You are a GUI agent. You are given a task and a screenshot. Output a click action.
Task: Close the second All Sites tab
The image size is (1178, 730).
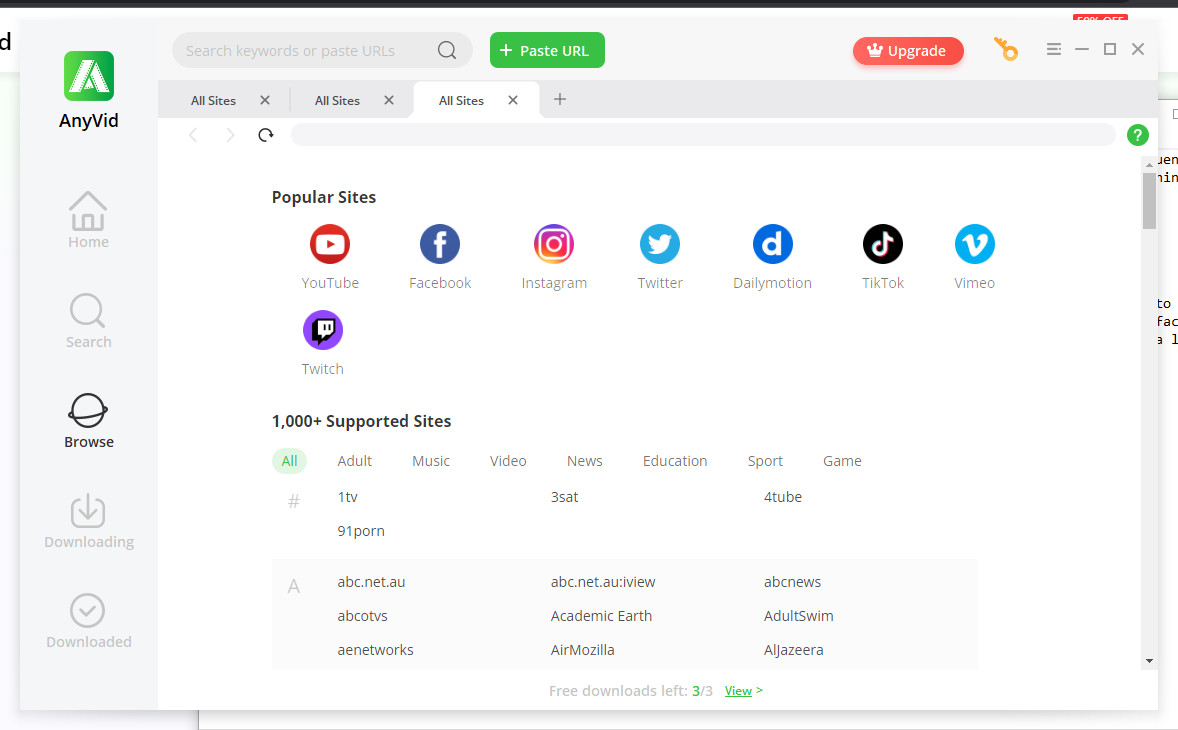coord(388,100)
